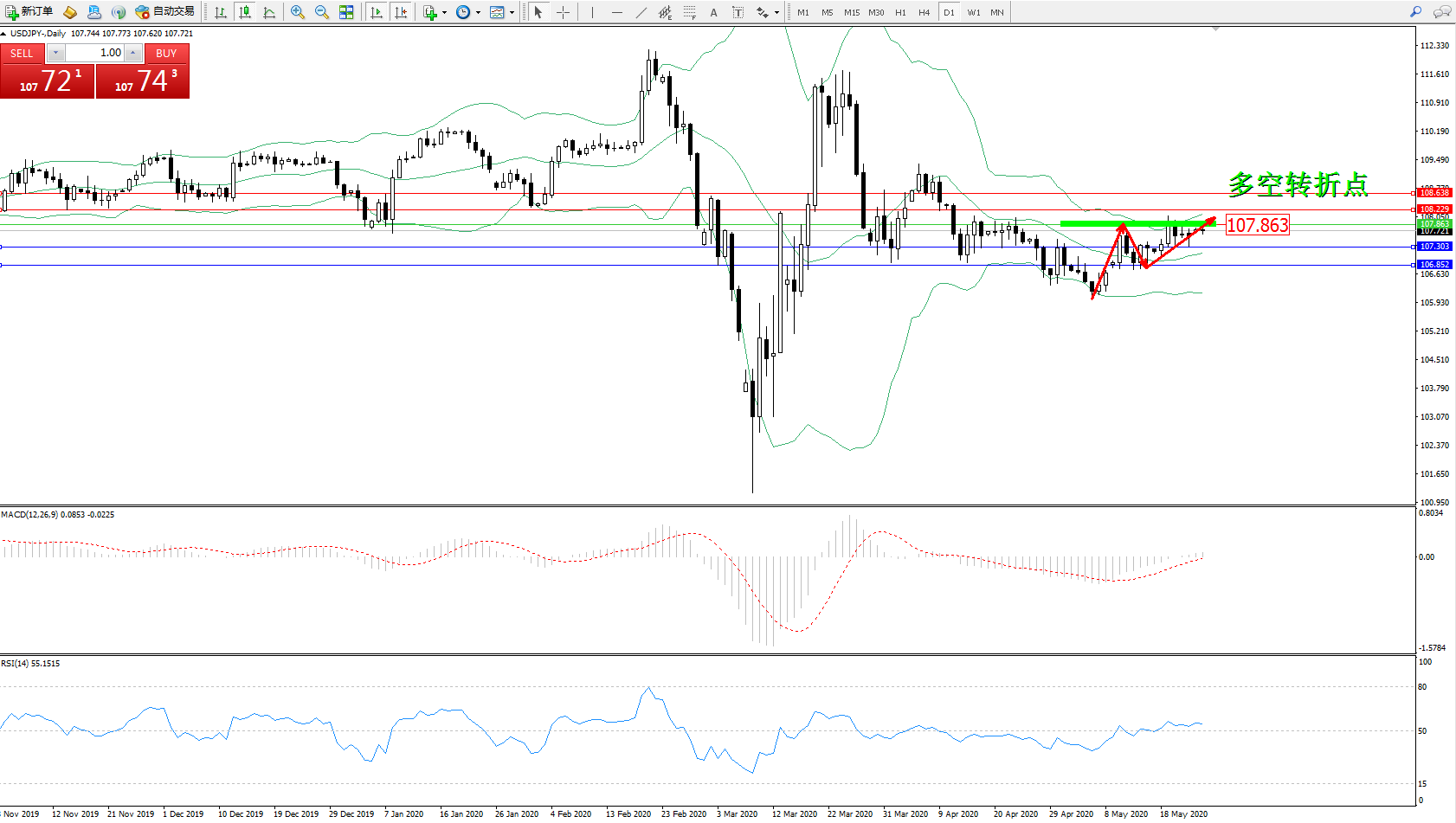
Task: Pick the trendline drawing tool
Action: click(x=641, y=12)
